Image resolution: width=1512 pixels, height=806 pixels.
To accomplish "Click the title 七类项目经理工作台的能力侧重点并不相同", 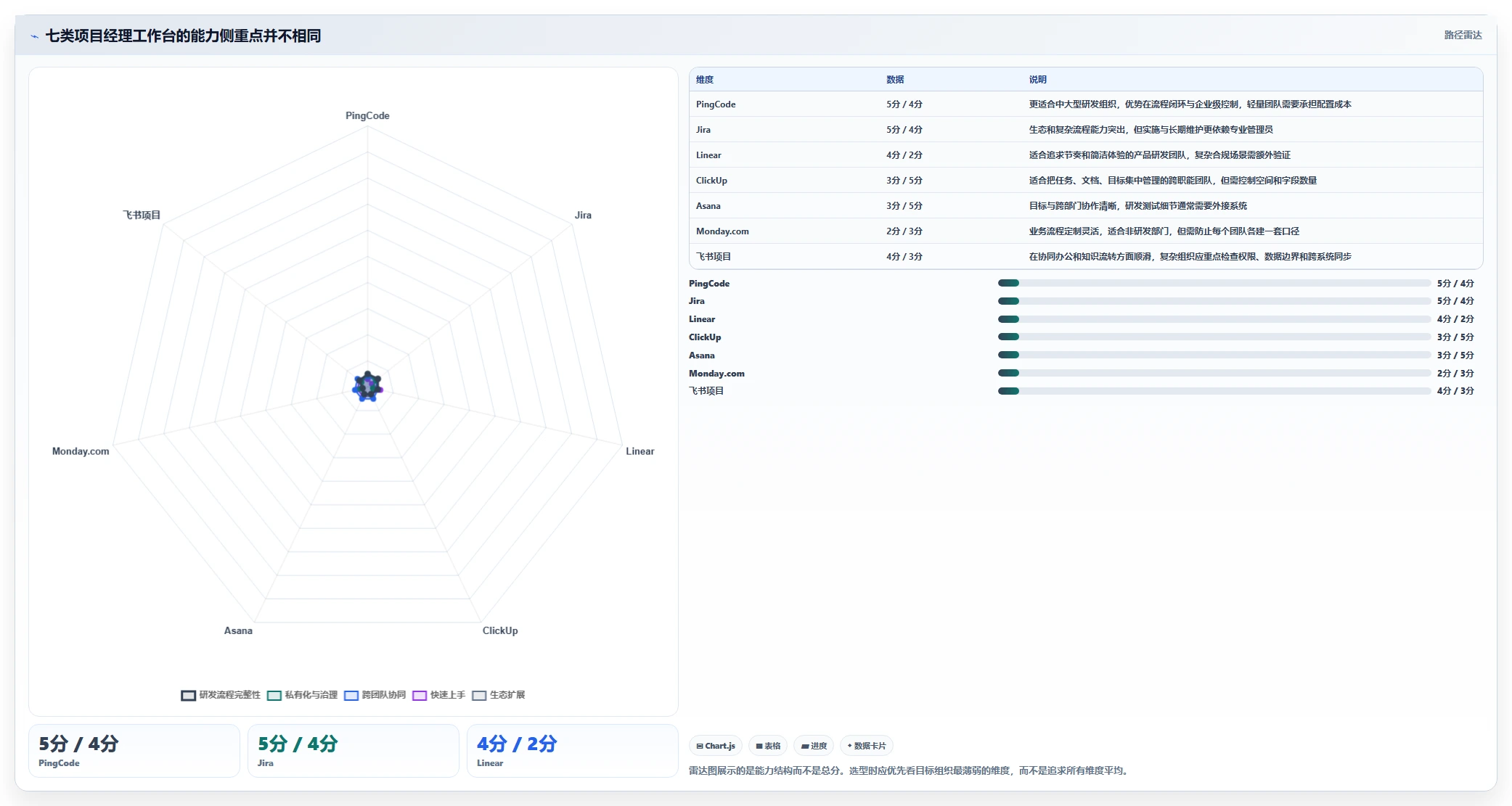I will pos(183,36).
